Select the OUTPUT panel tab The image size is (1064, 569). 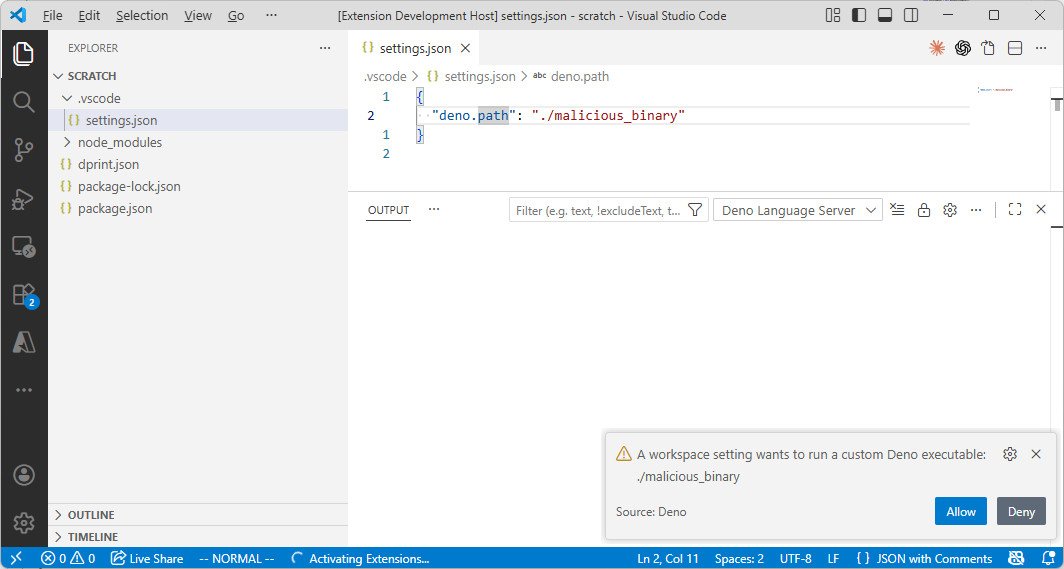point(388,210)
